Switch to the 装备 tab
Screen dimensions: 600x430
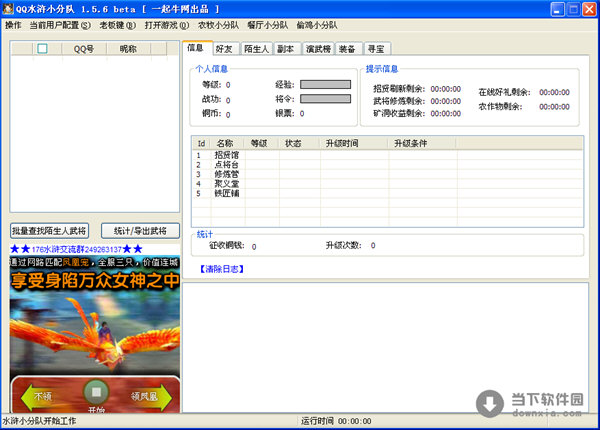tap(348, 49)
